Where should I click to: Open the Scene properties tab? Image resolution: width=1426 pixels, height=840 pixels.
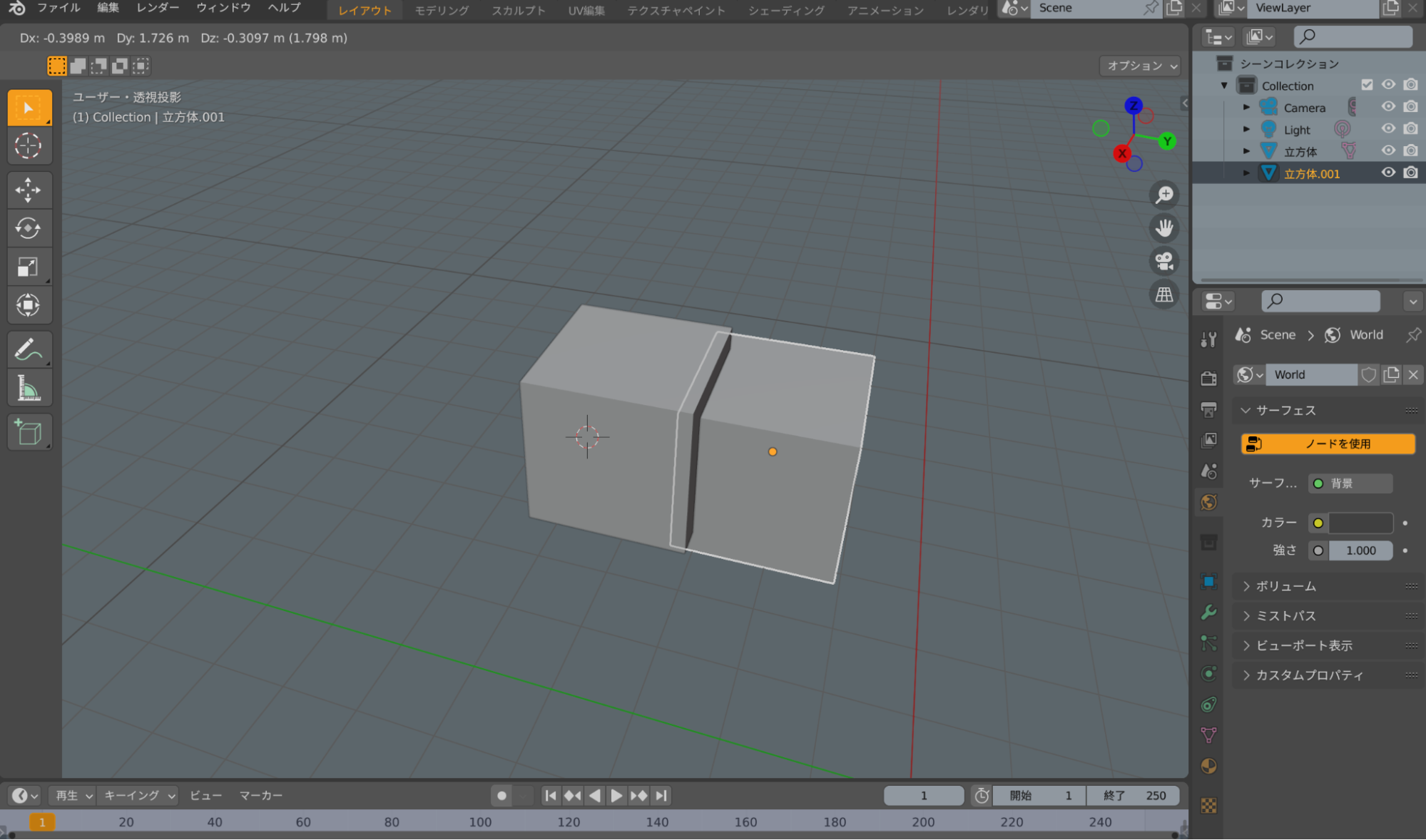[x=1208, y=471]
